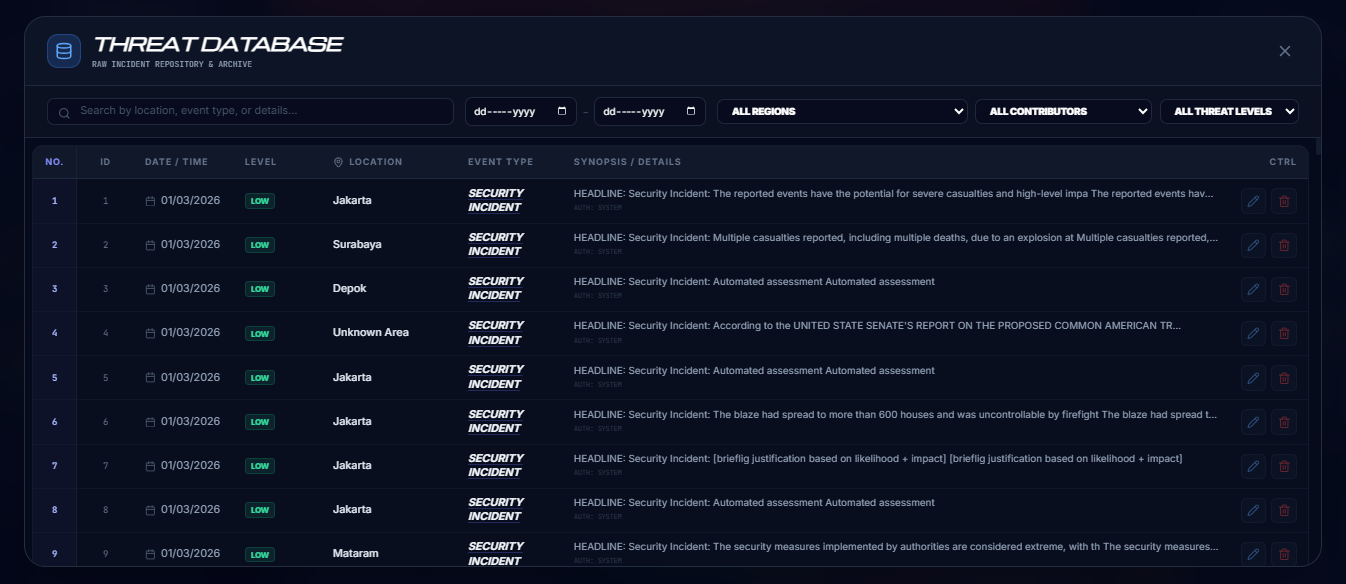Click the DATE / TIME column header
Screen dimensions: 1346x584
point(176,162)
